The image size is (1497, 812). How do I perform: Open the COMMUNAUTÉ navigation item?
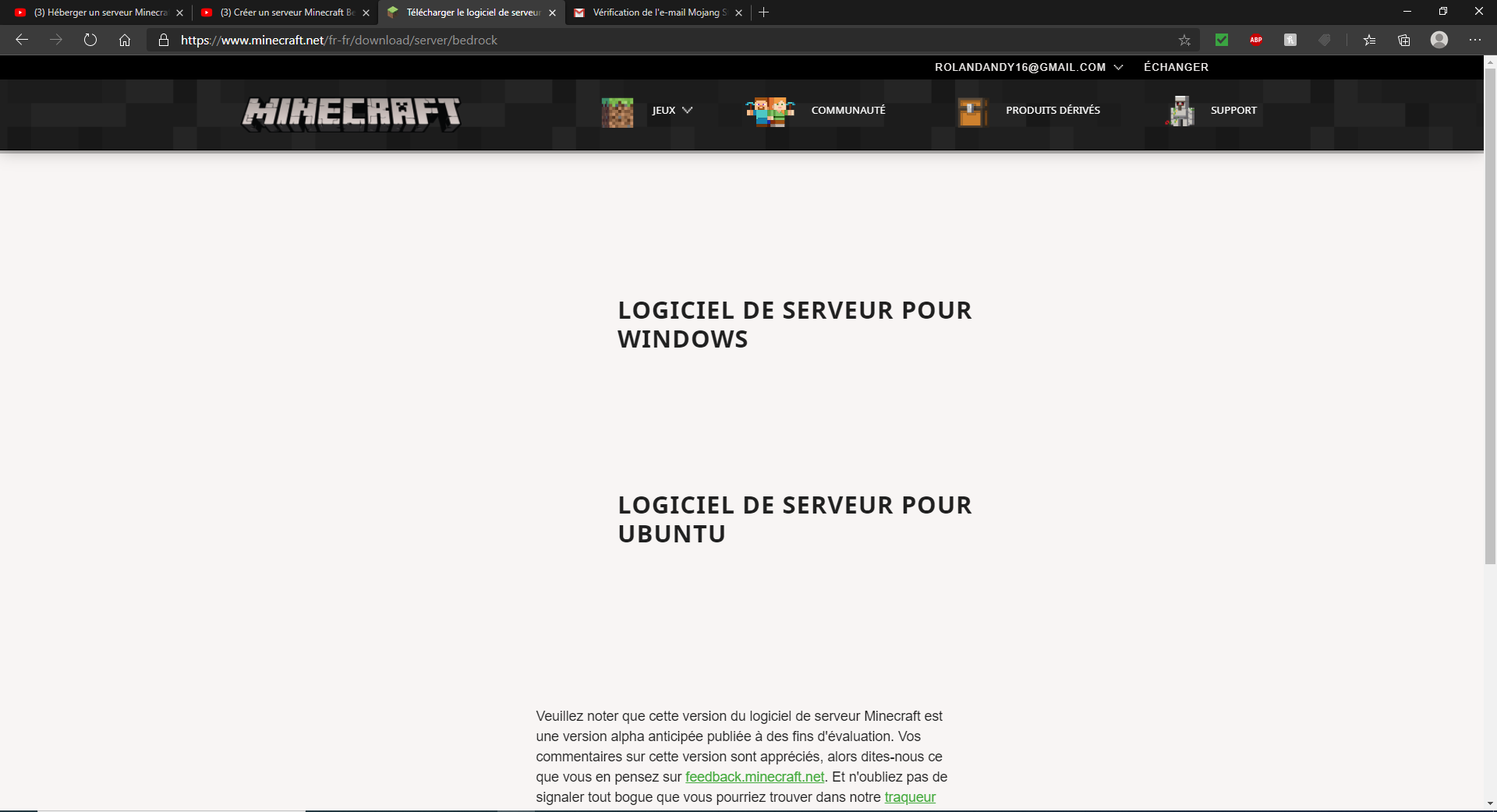[848, 111]
